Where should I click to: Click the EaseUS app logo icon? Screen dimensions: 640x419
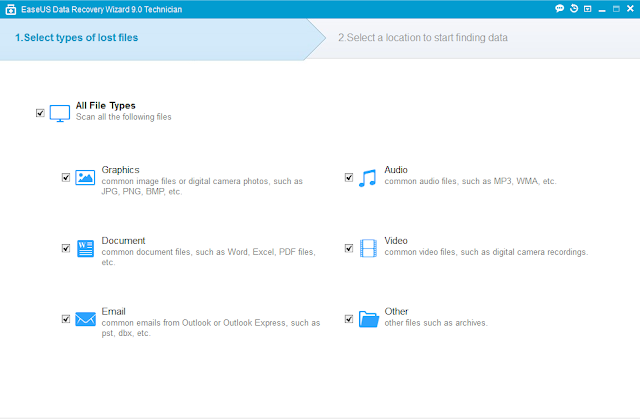tap(11, 9)
